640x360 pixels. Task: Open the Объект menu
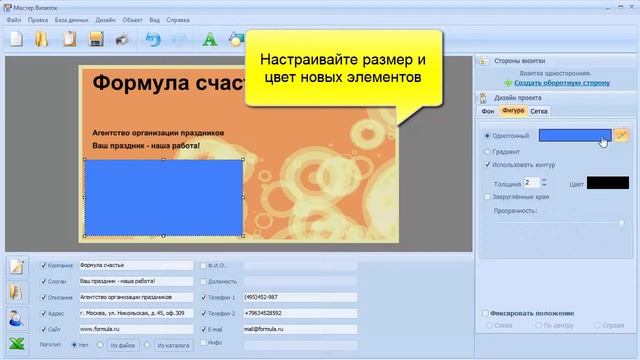[x=132, y=20]
